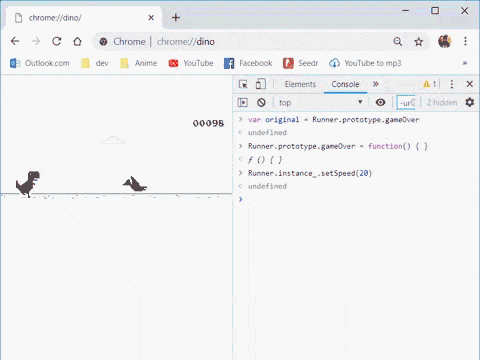Click the T-Rex dinosaur in the game
The height and width of the screenshot is (360, 480).
(x=28, y=184)
